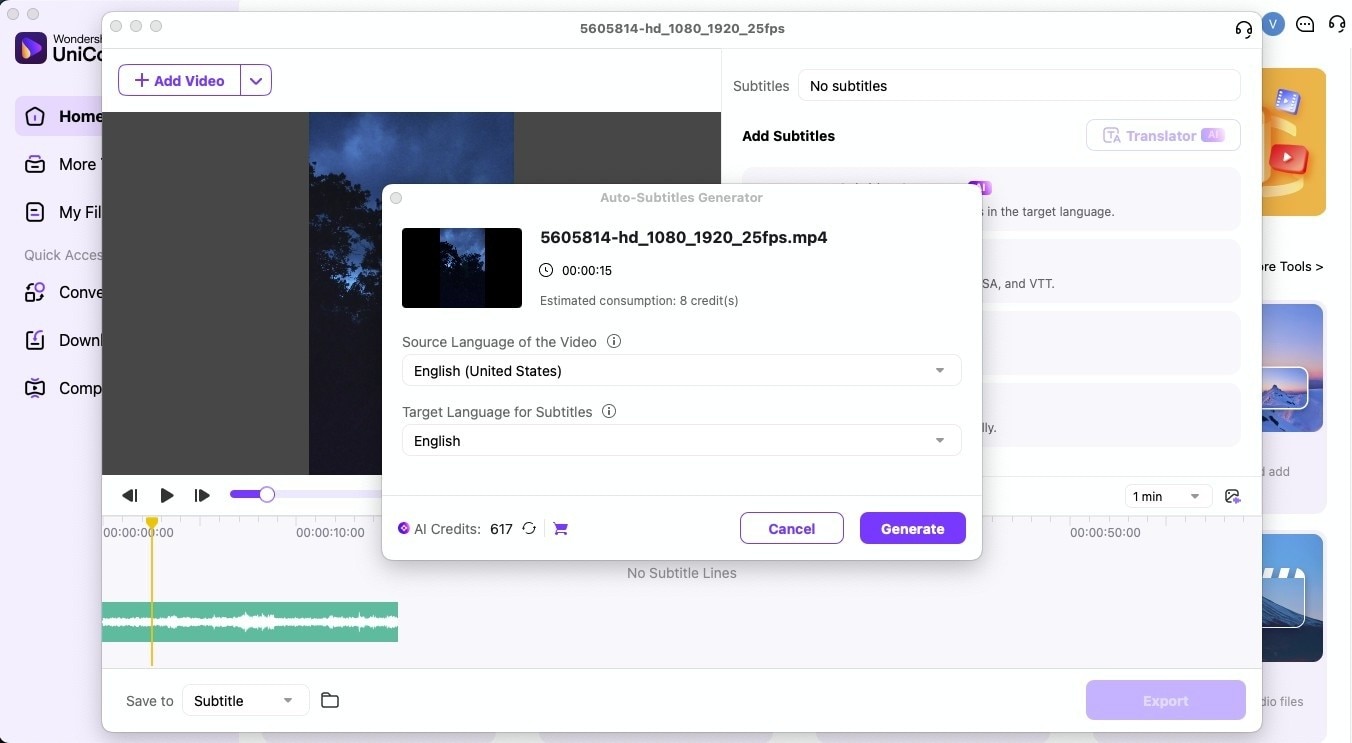
Task: Go to Home in the sidebar
Action: click(x=60, y=116)
